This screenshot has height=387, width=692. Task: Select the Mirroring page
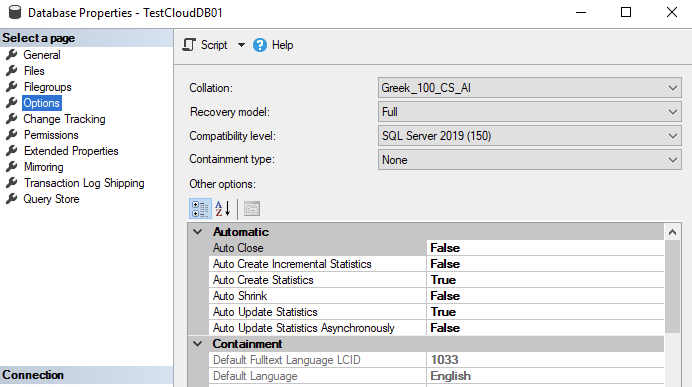click(44, 167)
